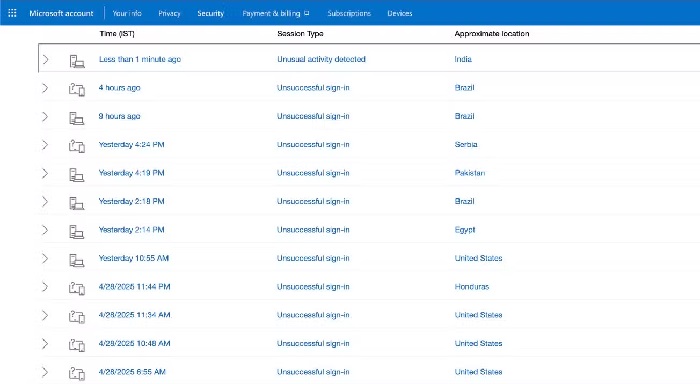
Task: Expand the '4/28/2025 11:44 PM' Honduras row
Action: click(x=45, y=287)
